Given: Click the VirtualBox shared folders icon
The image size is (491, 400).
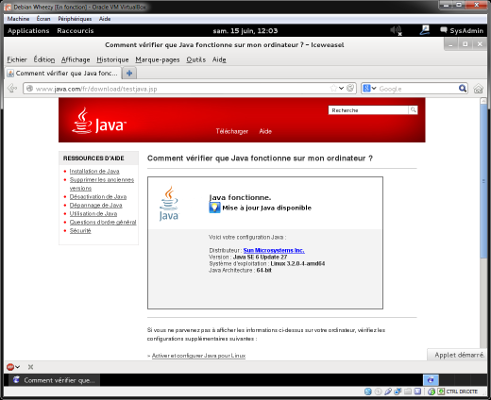Looking at the screenshot, I should (x=408, y=391).
